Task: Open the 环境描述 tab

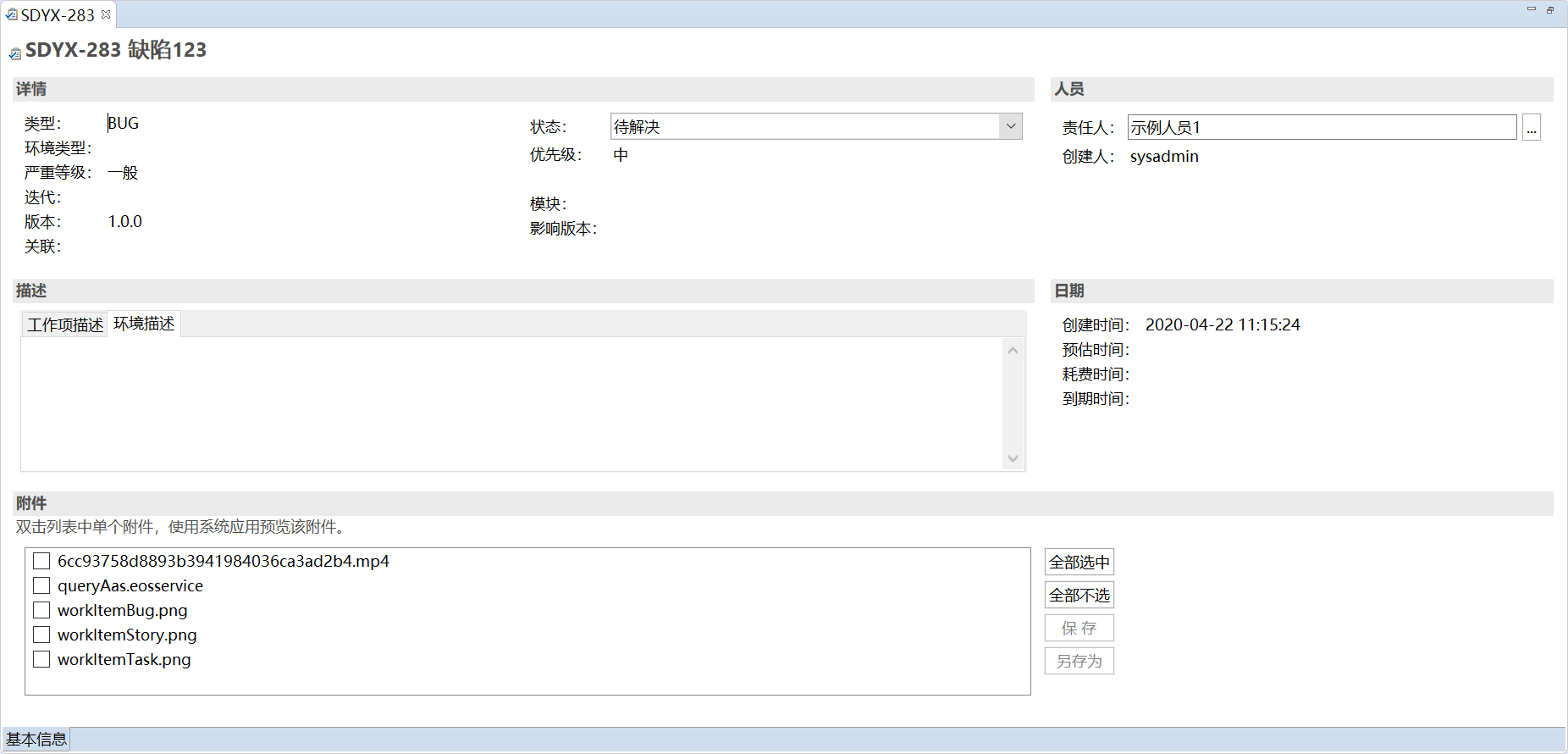Action: click(x=144, y=324)
